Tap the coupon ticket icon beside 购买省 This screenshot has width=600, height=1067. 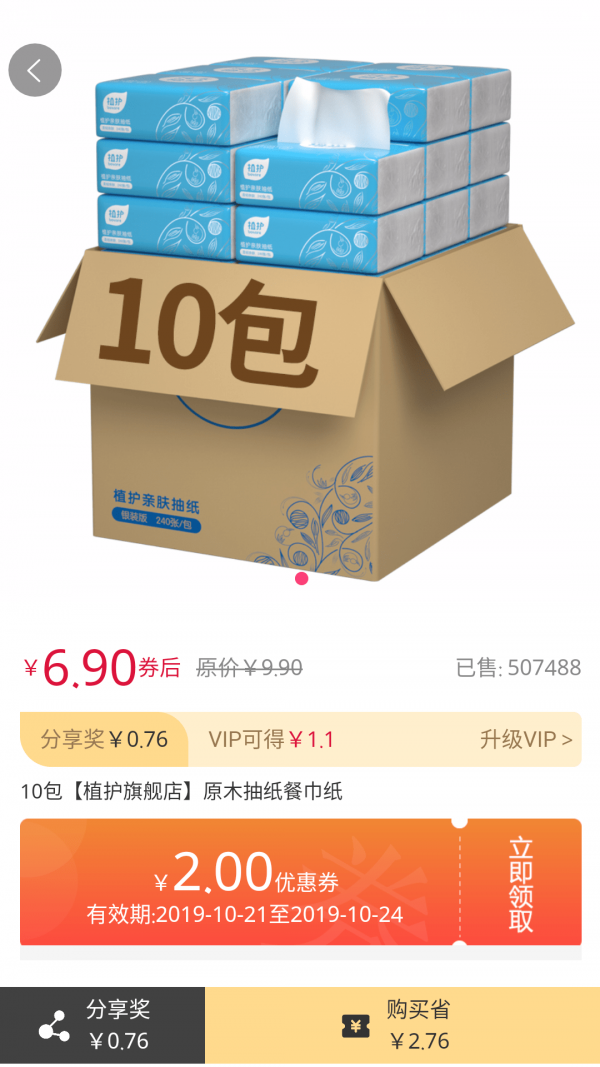[x=356, y=1025]
